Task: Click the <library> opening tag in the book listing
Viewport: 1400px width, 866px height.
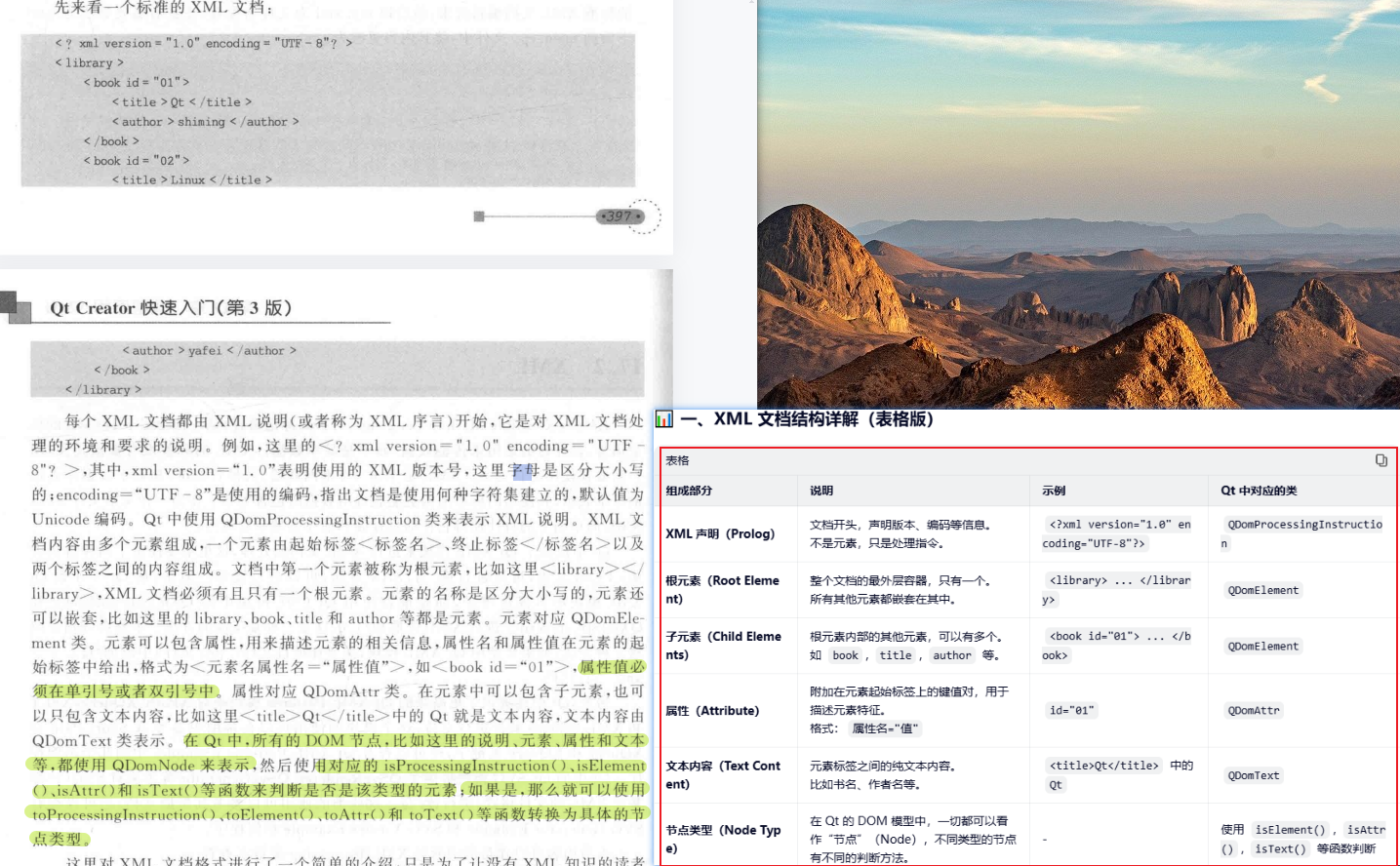Action: (90, 62)
